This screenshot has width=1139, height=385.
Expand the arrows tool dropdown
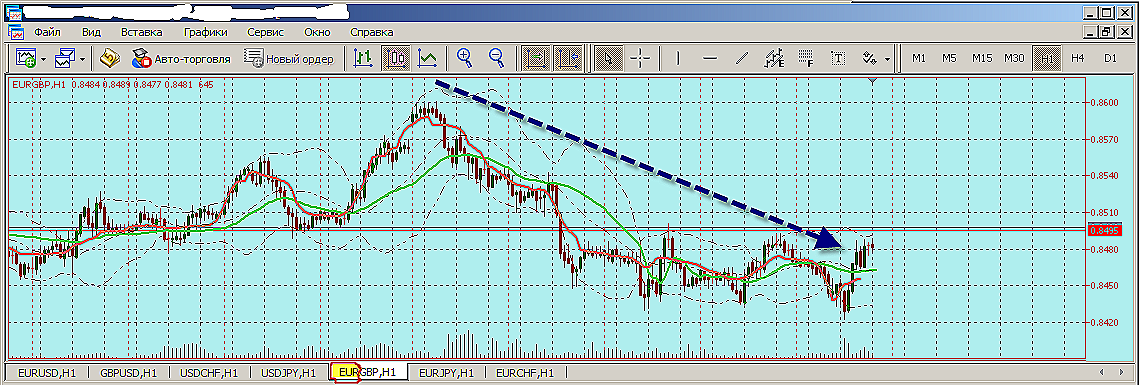(888, 60)
